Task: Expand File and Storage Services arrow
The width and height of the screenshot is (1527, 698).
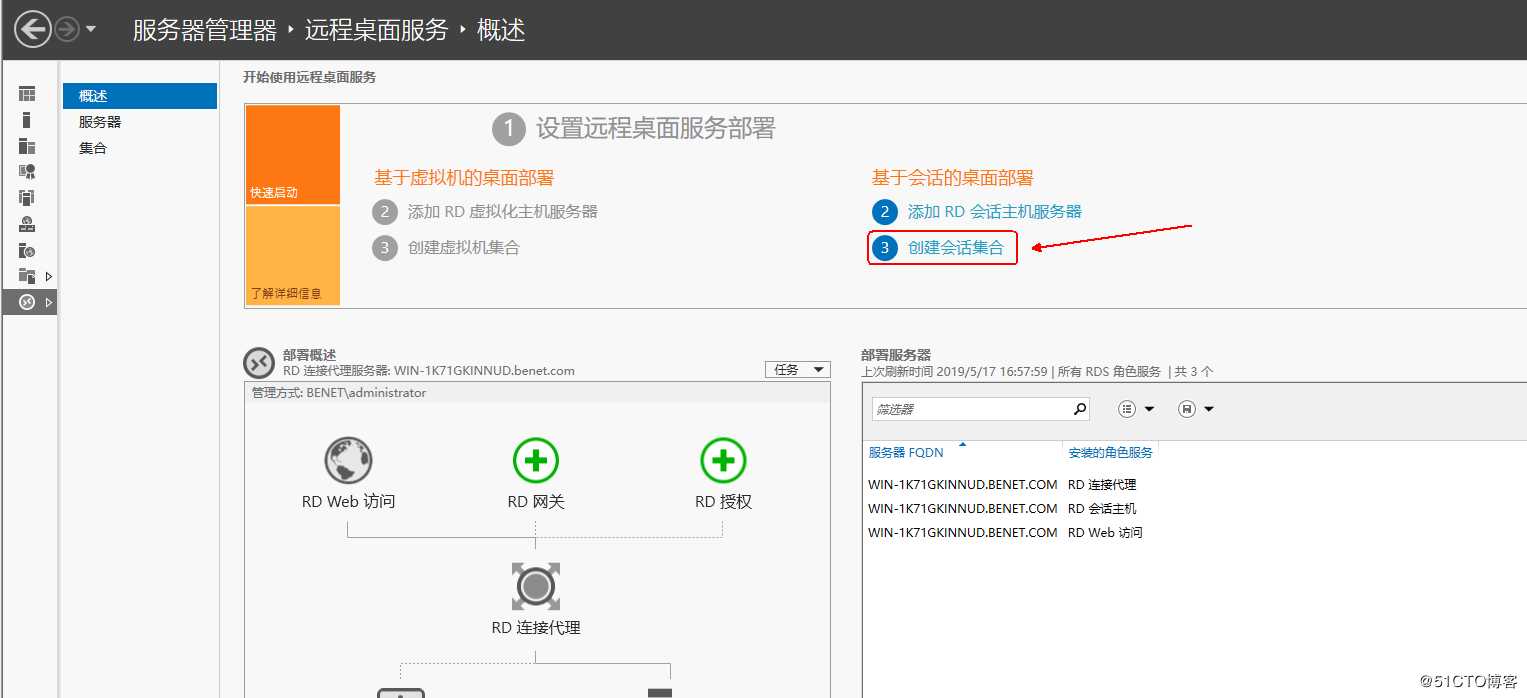Action: point(48,276)
